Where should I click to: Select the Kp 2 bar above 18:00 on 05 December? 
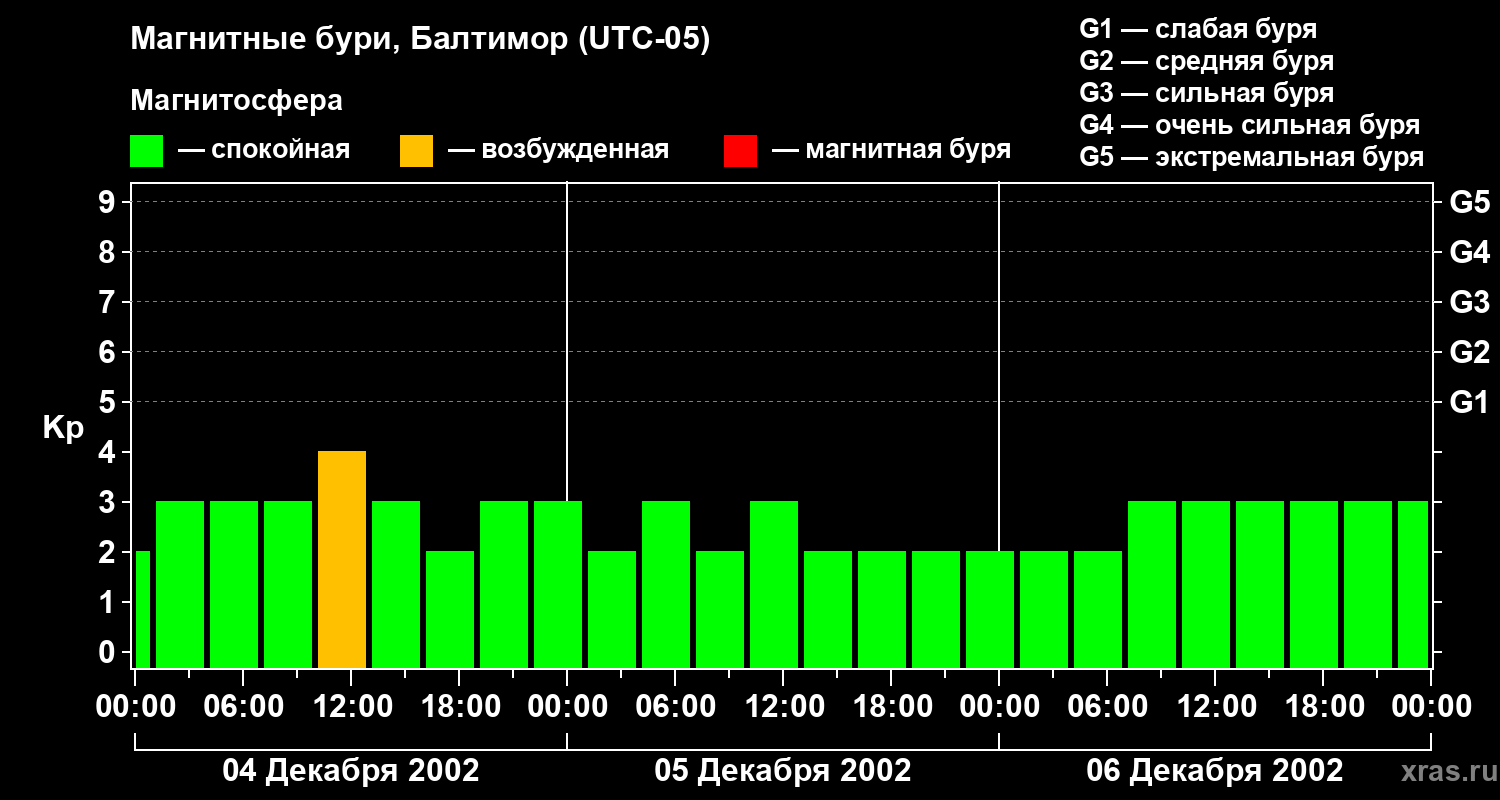point(882,610)
